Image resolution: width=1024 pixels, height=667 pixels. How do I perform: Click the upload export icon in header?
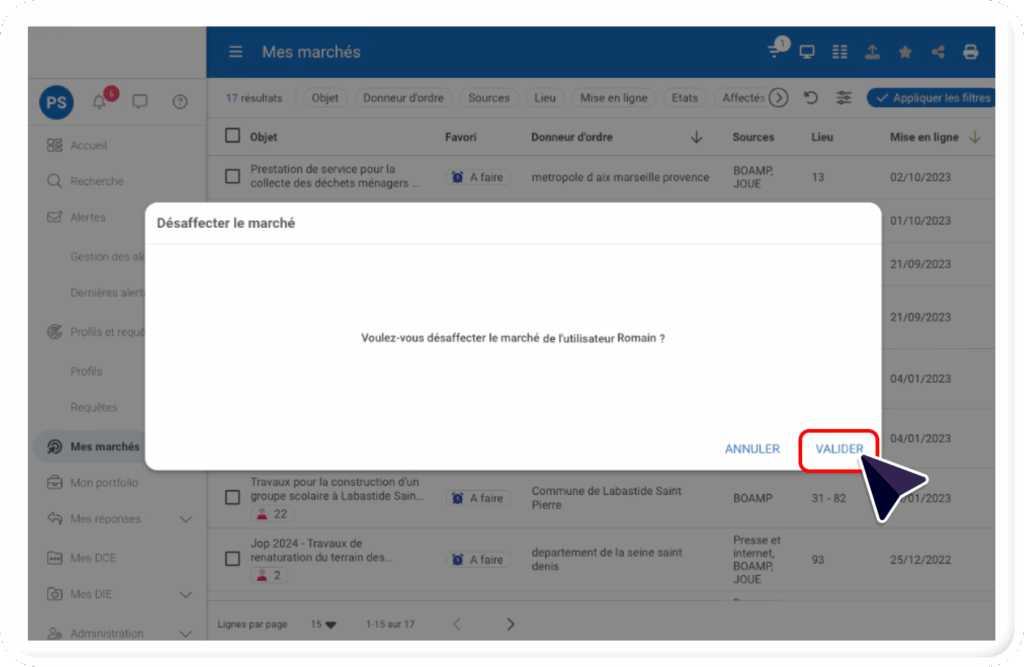872,52
